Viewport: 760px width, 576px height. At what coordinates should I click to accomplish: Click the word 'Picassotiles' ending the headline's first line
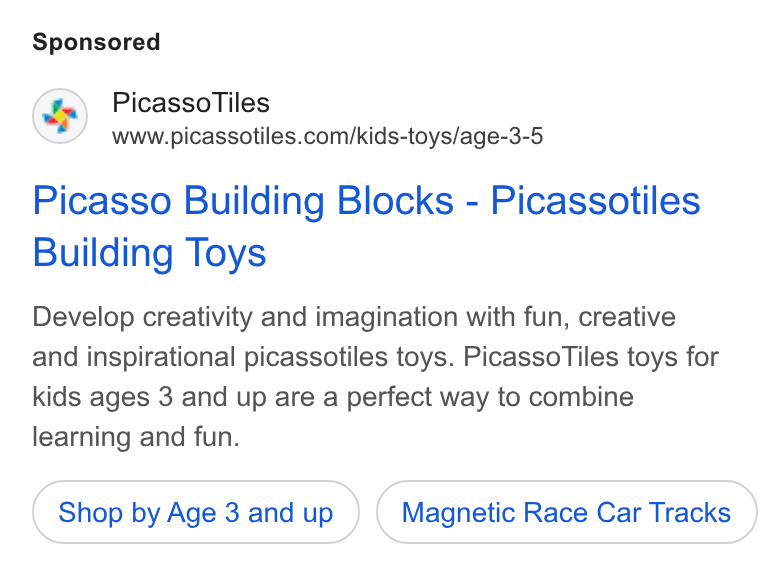[596, 200]
